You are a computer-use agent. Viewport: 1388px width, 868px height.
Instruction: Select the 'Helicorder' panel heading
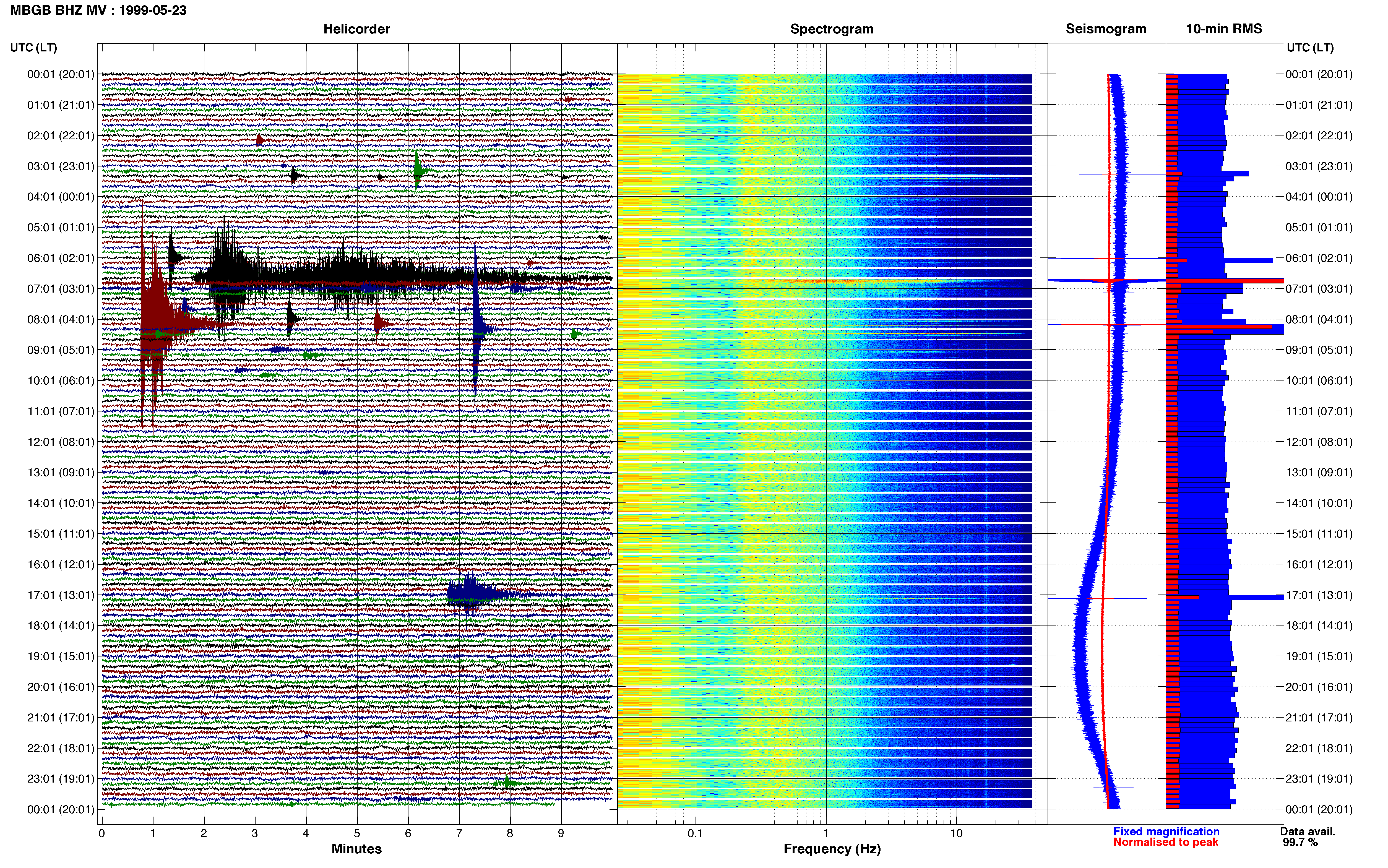tap(356, 29)
